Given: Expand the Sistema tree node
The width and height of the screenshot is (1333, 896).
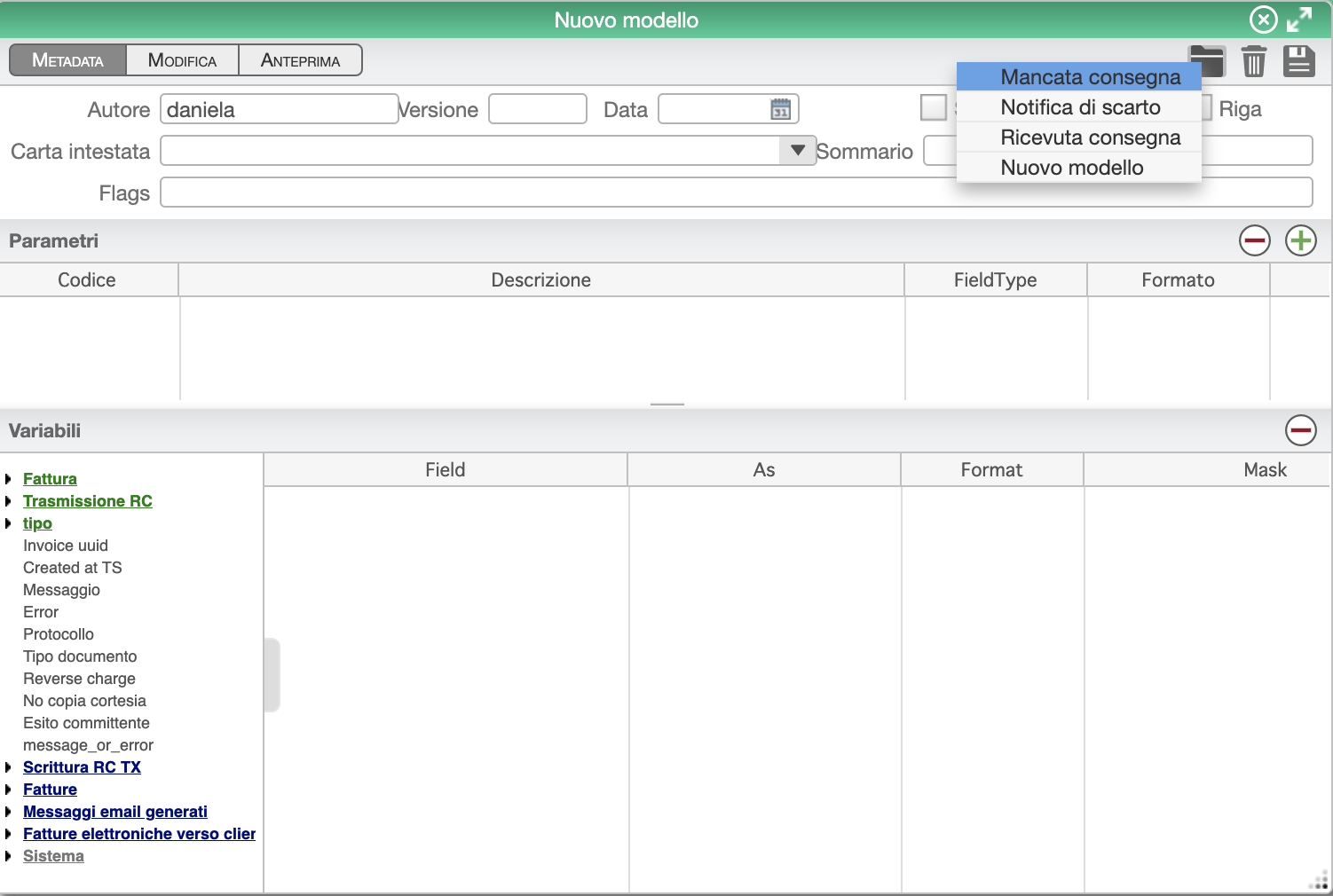Looking at the screenshot, I should coord(8,856).
